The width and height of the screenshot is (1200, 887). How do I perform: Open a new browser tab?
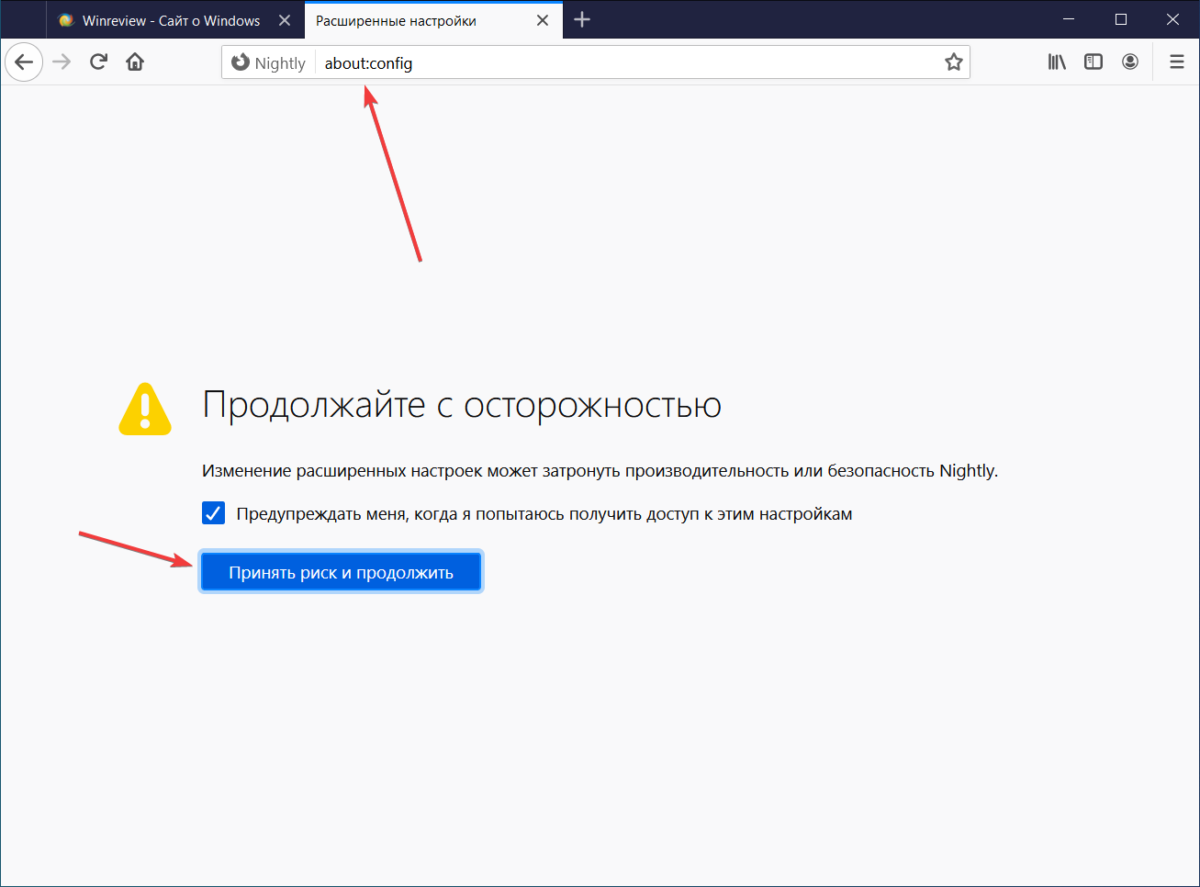coord(582,19)
